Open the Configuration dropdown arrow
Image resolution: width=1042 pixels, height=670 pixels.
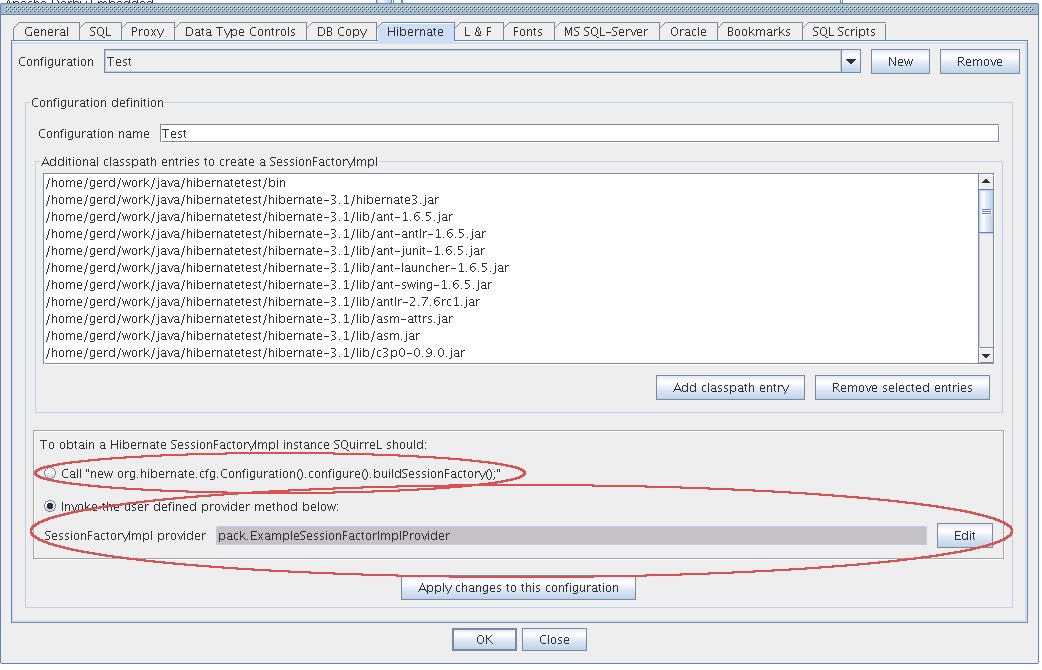point(849,62)
